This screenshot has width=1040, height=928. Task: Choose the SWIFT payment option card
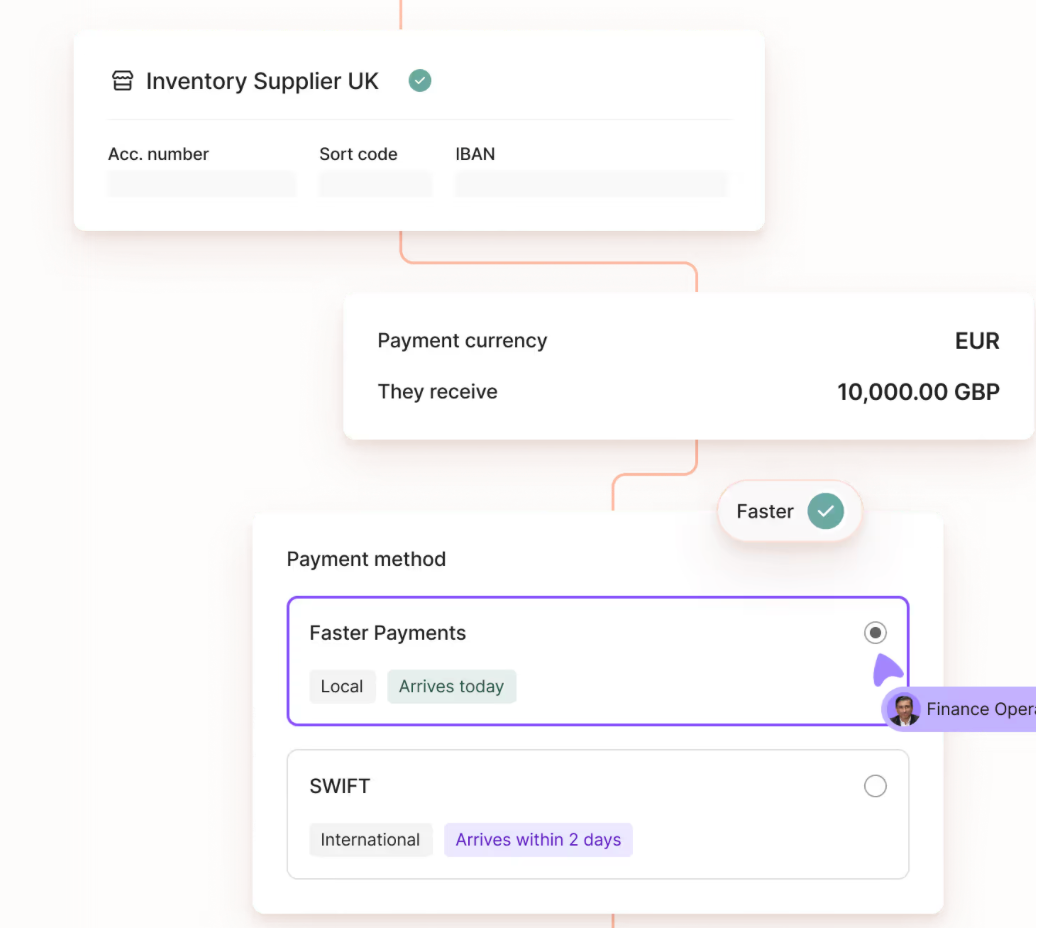(x=598, y=815)
